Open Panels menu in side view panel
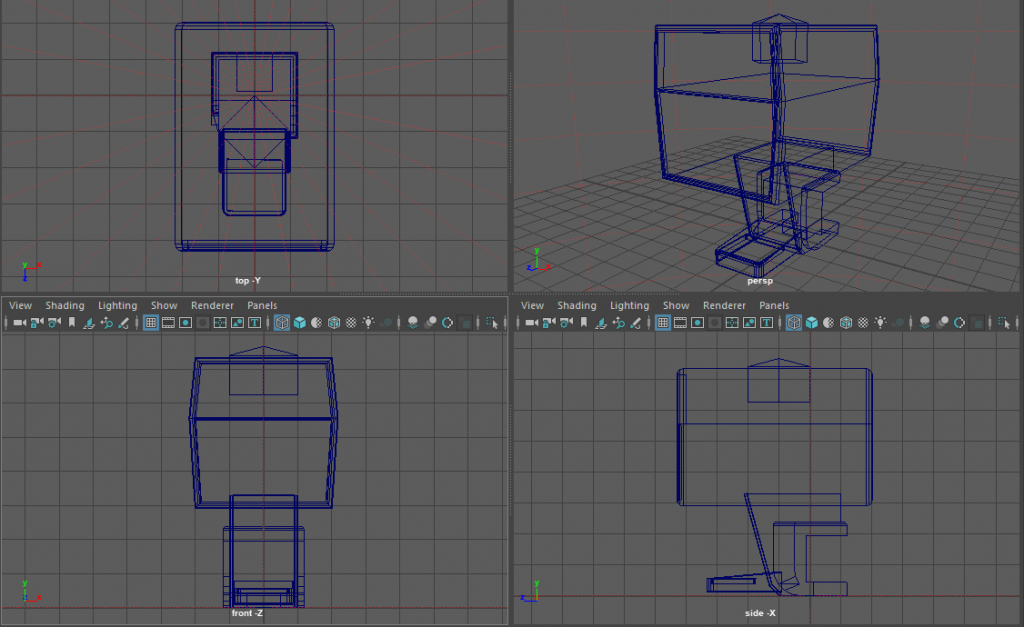The width and height of the screenshot is (1024, 627). (774, 305)
